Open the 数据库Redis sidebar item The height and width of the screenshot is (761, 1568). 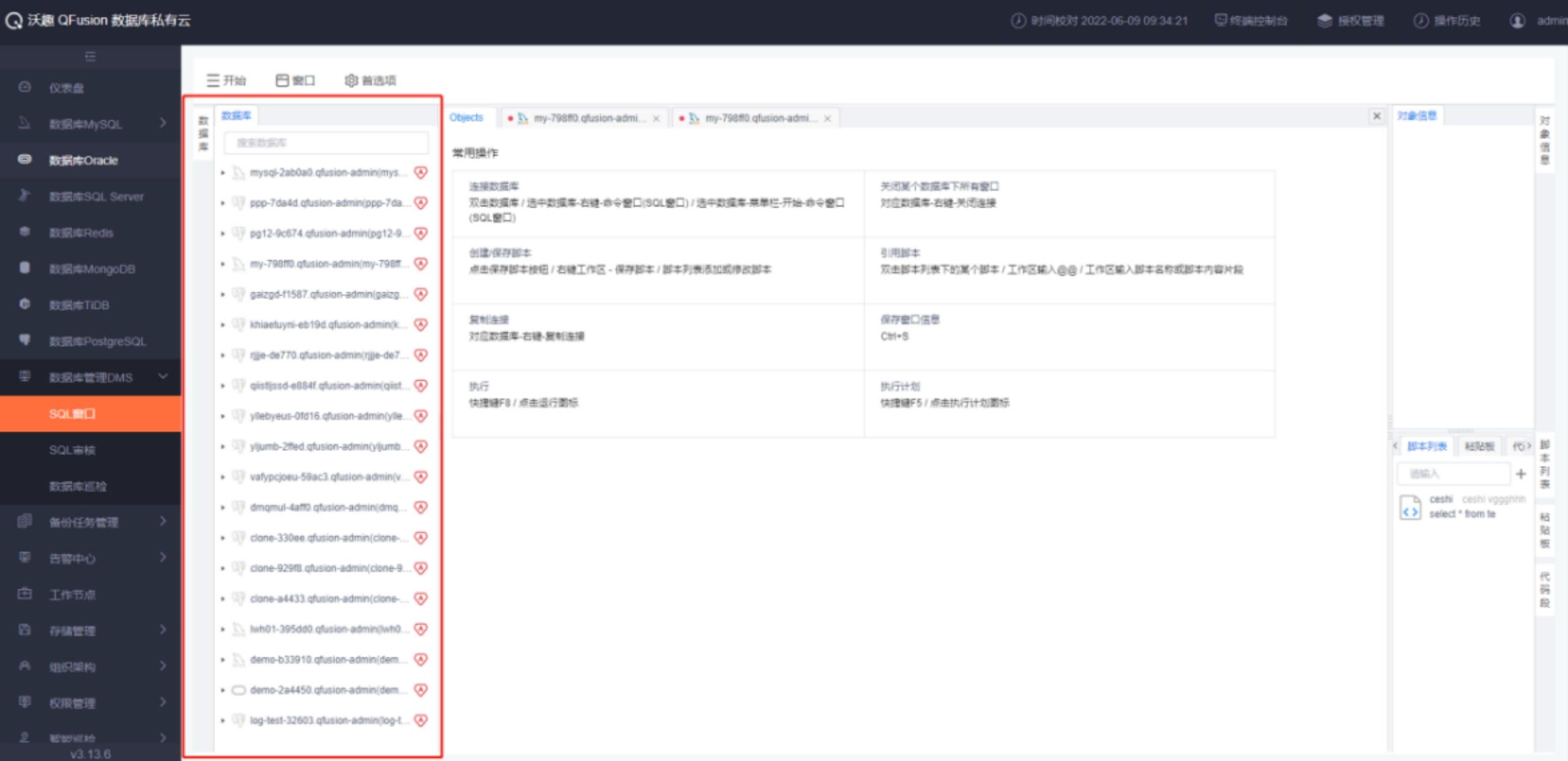point(90,232)
